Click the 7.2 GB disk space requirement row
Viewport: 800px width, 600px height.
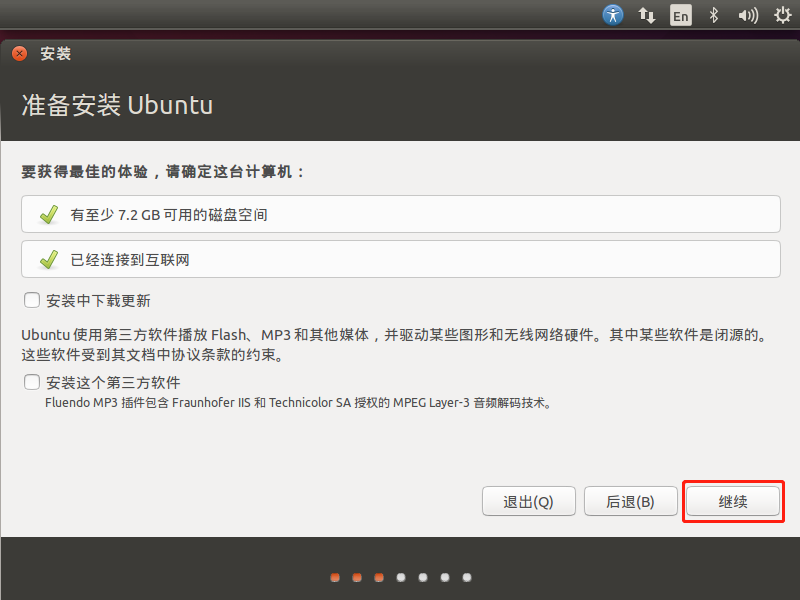coord(401,214)
